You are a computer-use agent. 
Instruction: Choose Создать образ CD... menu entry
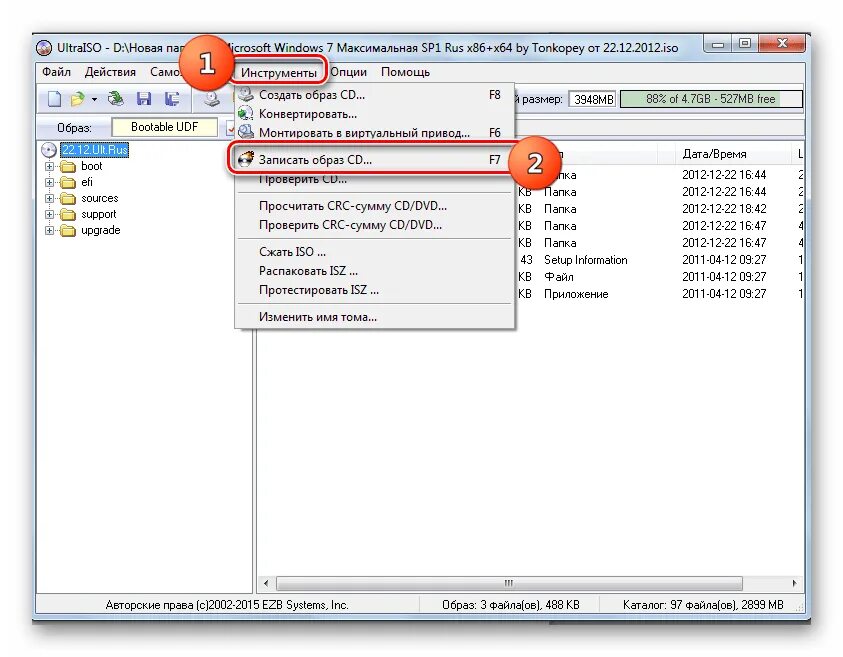[x=375, y=95]
